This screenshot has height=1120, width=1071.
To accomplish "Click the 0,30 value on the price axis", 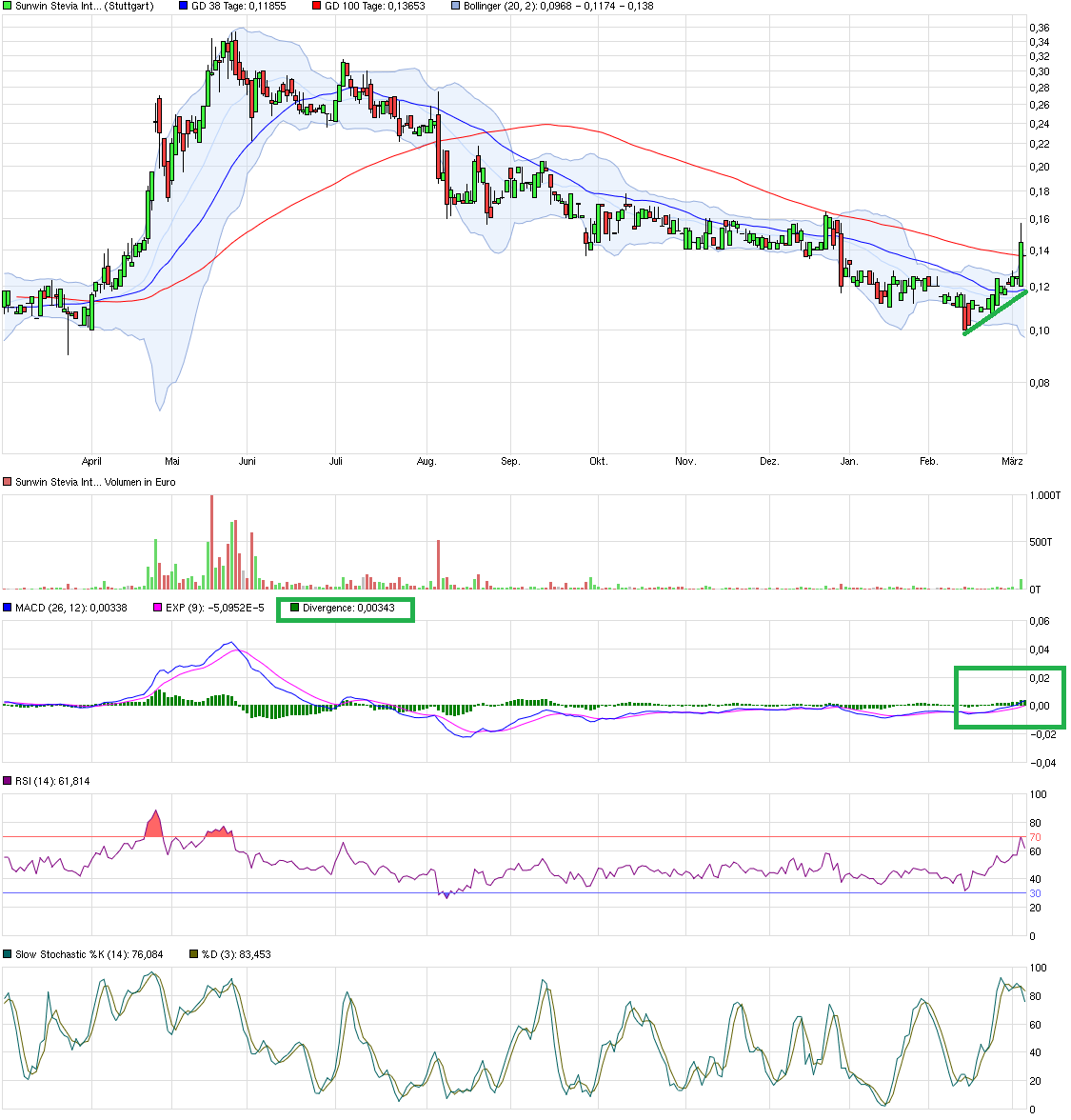I will [1040, 71].
